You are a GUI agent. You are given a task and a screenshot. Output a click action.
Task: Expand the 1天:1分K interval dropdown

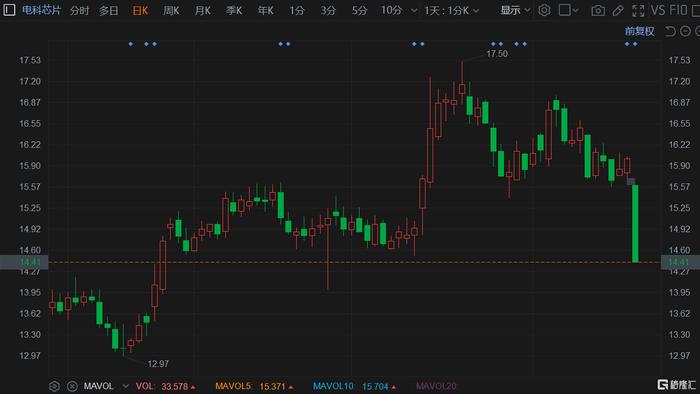click(451, 10)
